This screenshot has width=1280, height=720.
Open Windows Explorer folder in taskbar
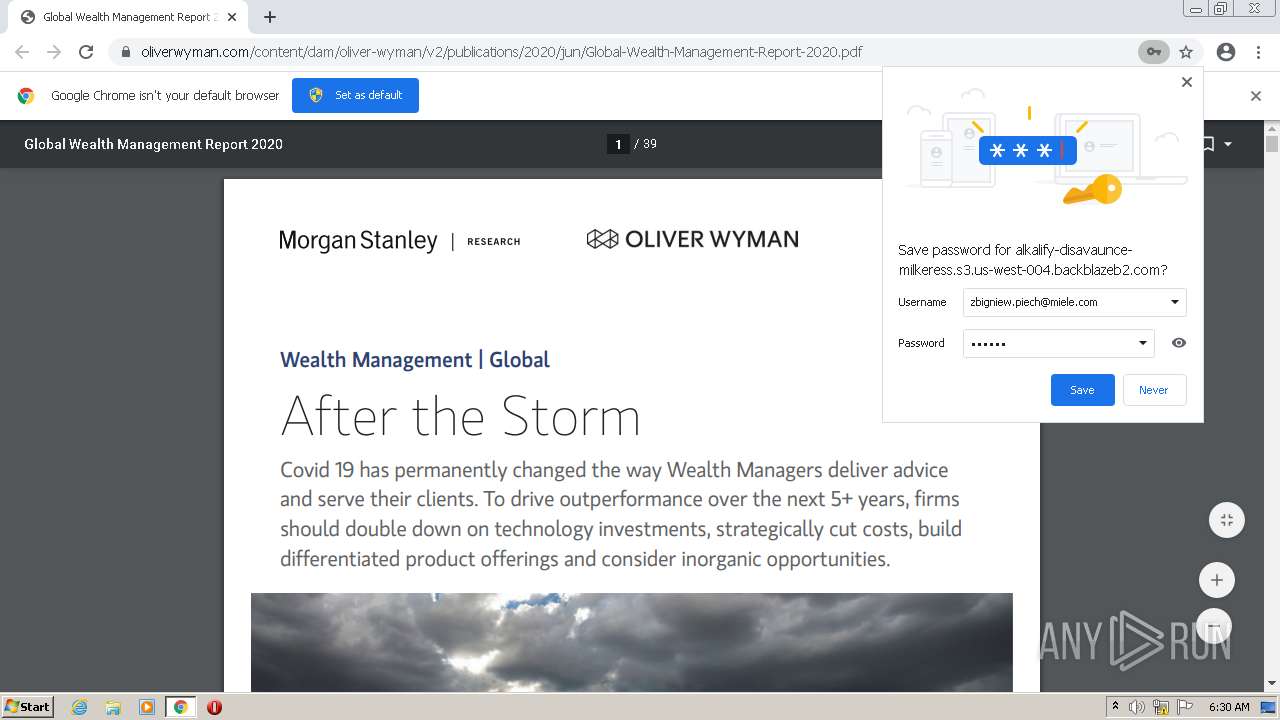(113, 707)
